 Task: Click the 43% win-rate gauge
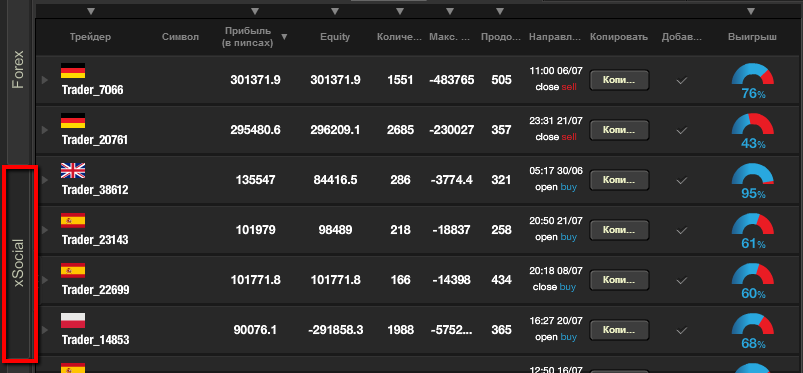tap(752, 131)
